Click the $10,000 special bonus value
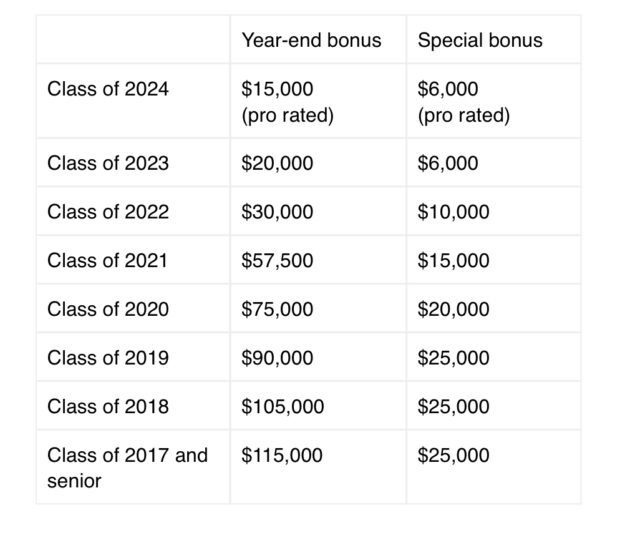Viewport: 620px width, 538px height. pos(454,211)
